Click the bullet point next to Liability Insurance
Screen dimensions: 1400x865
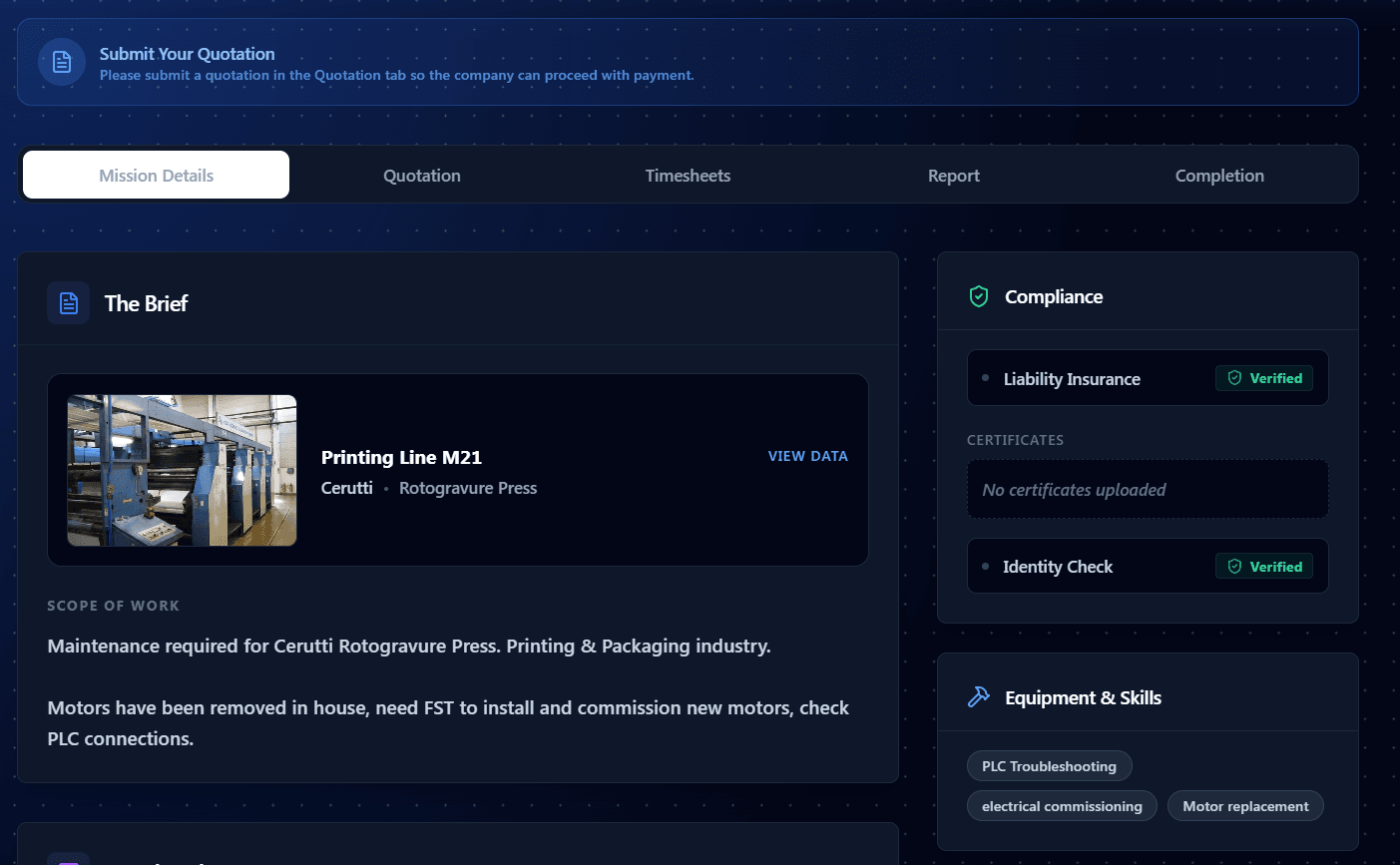[983, 378]
